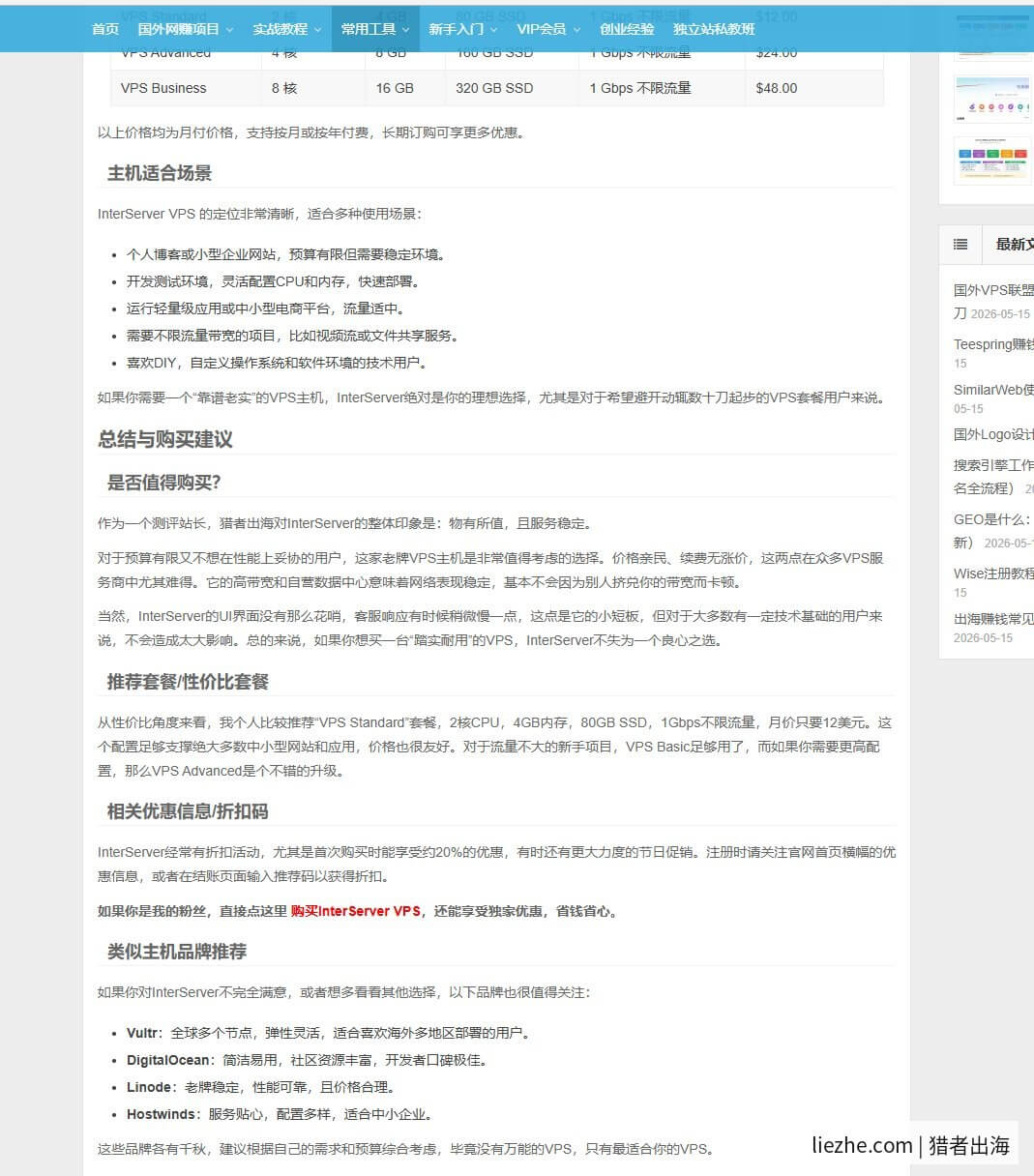The height and width of the screenshot is (1176, 1034).
Task: Select 1 Gbps 不限流量 in Business row
Action: point(663,88)
